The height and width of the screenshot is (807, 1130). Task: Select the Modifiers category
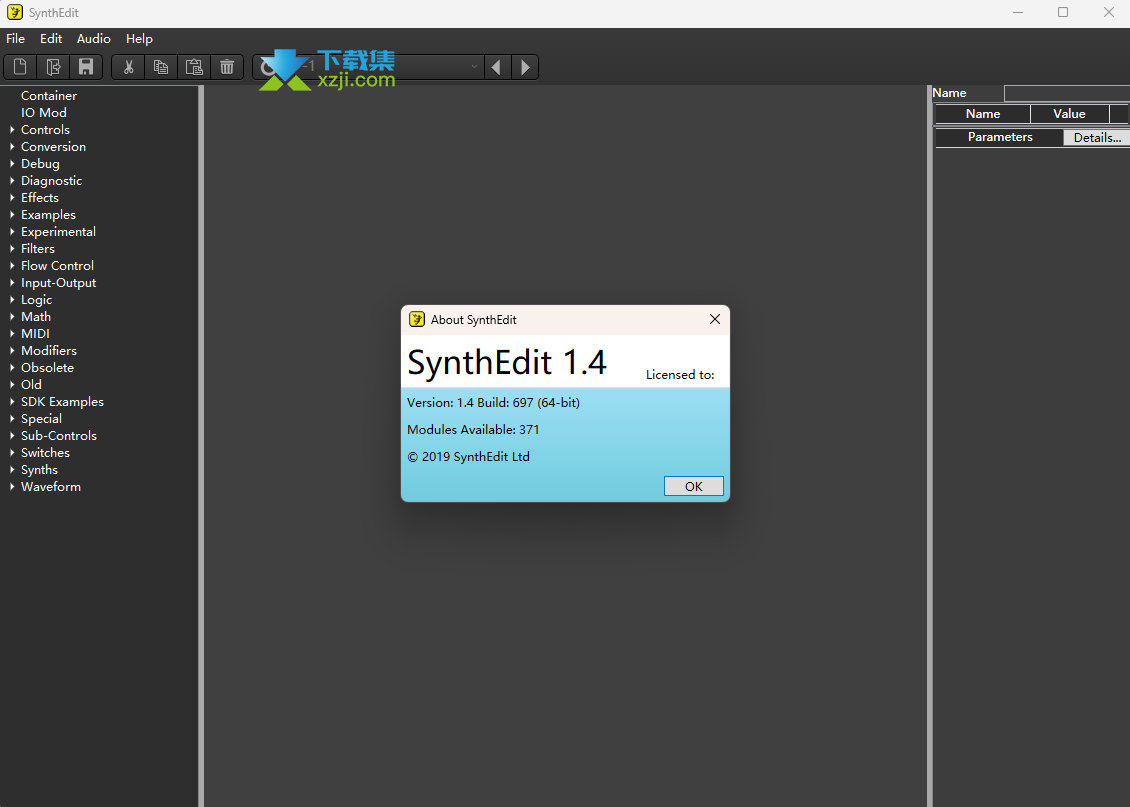pos(48,351)
